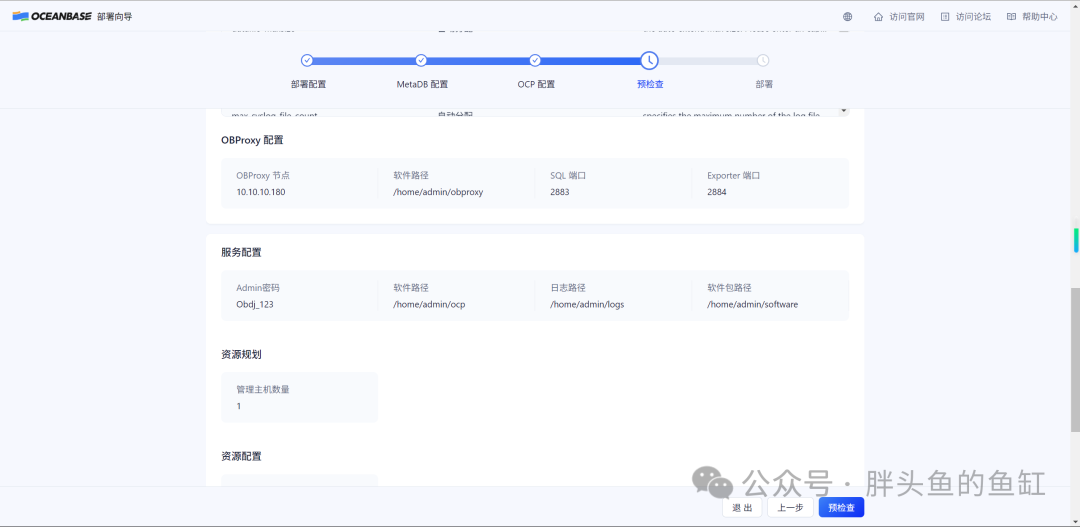Viewport: 1080px width, 527px height.
Task: Open the 访问官网 link
Action: (x=906, y=17)
